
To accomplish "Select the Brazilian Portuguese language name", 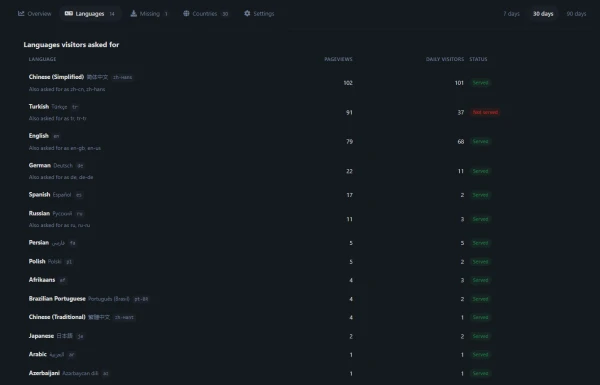I will [57, 299].
